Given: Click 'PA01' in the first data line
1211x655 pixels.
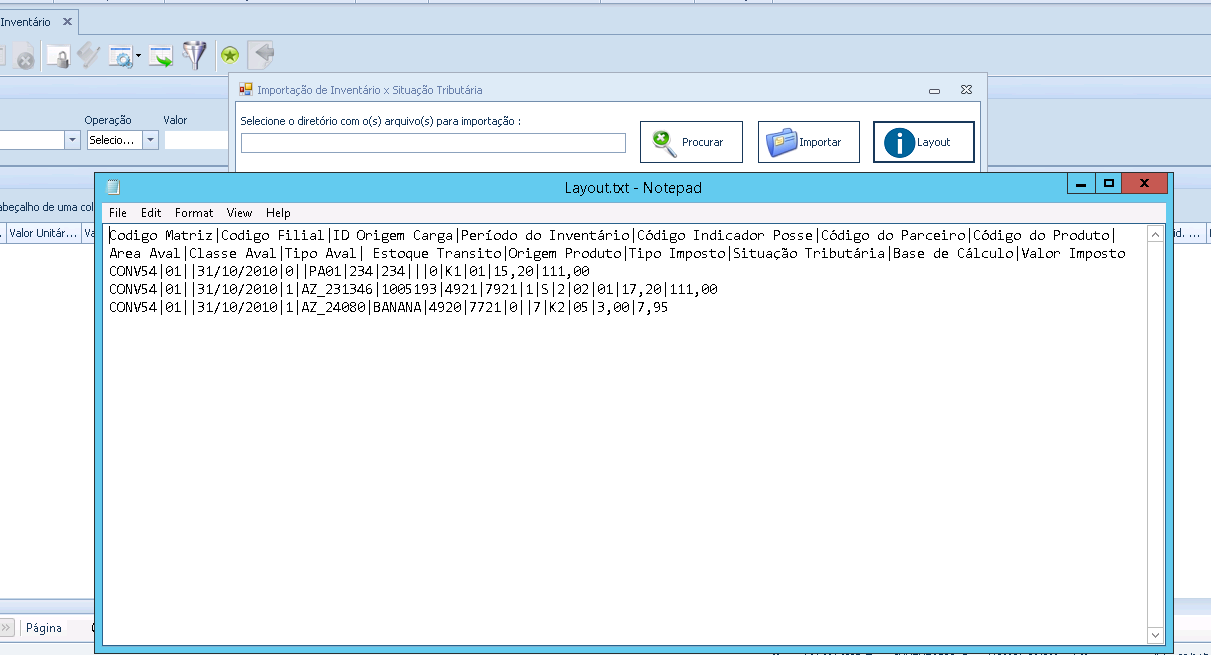Looking at the screenshot, I should pyautogui.click(x=325, y=271).
